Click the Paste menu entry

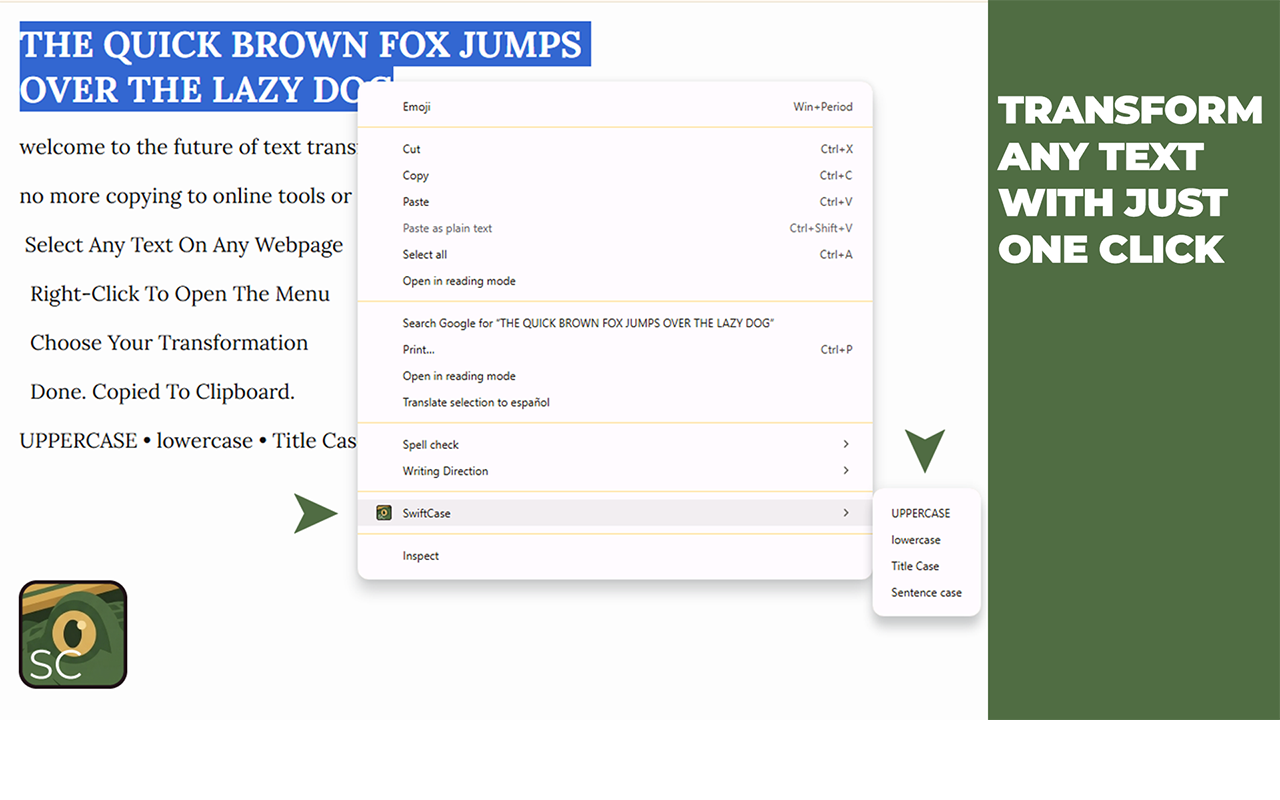(x=615, y=202)
